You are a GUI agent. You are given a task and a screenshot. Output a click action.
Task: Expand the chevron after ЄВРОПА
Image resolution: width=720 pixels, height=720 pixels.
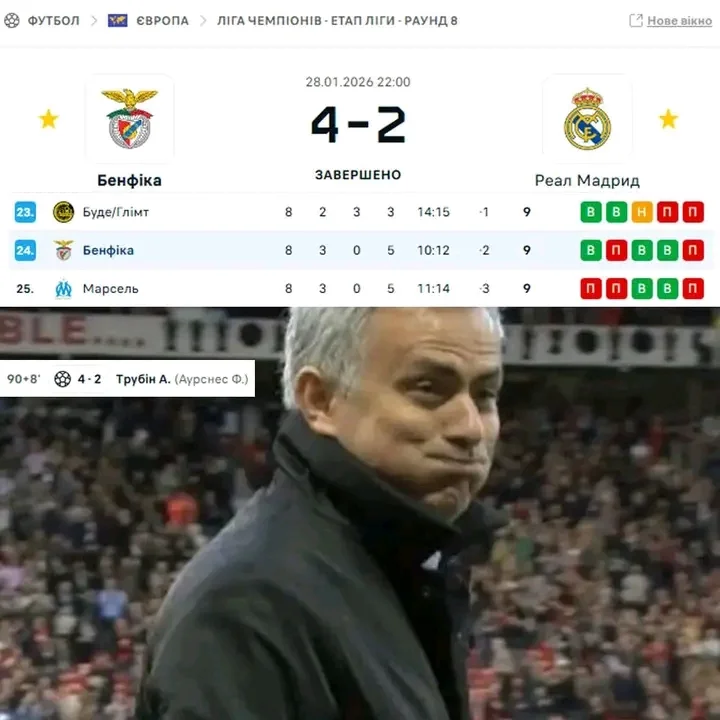click(203, 21)
